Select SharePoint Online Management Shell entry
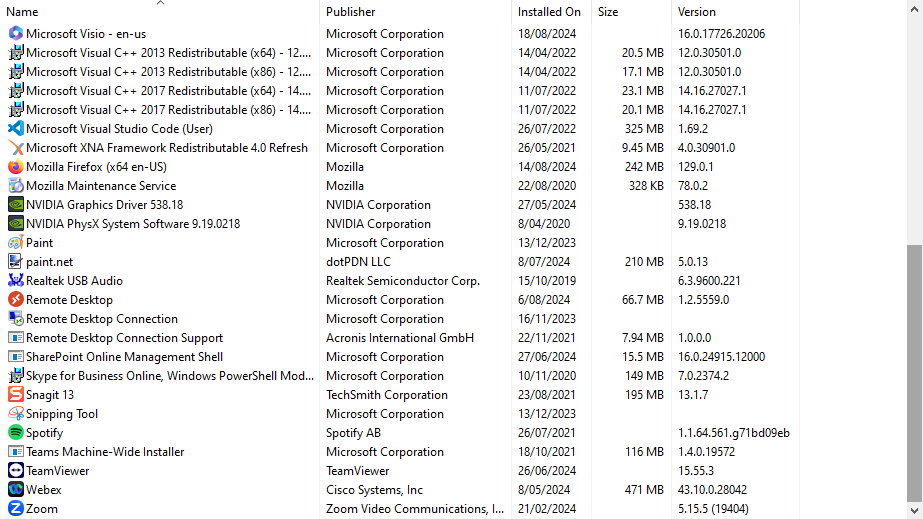 point(124,357)
